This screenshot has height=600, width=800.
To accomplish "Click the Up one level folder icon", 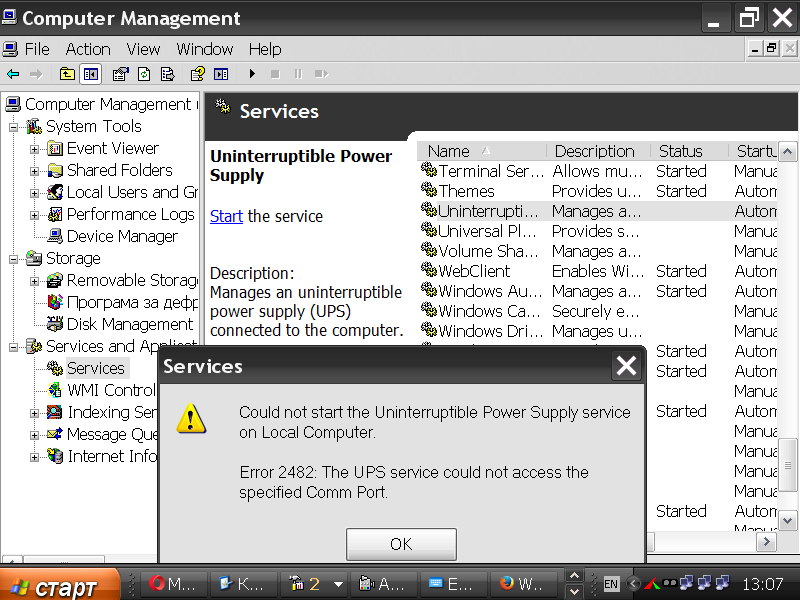I will tap(67, 74).
